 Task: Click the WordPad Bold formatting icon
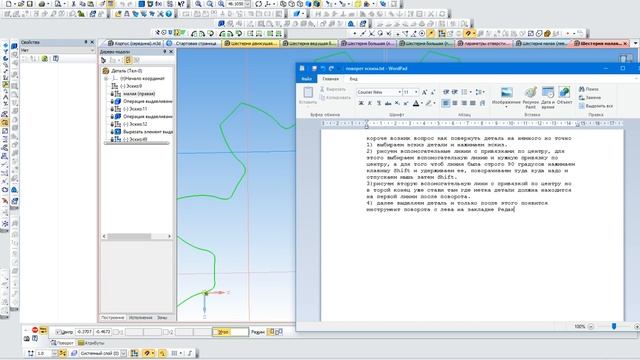pyautogui.click(x=361, y=103)
